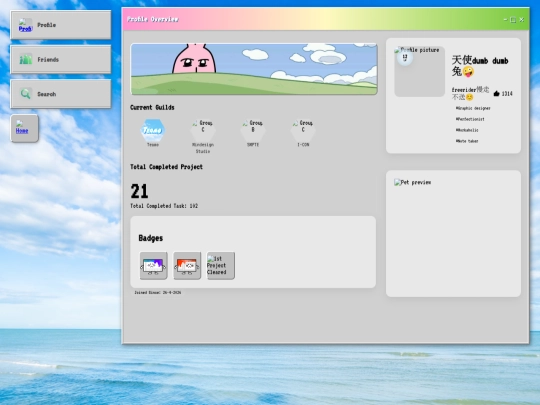Close the Profile Overview window

522,20
